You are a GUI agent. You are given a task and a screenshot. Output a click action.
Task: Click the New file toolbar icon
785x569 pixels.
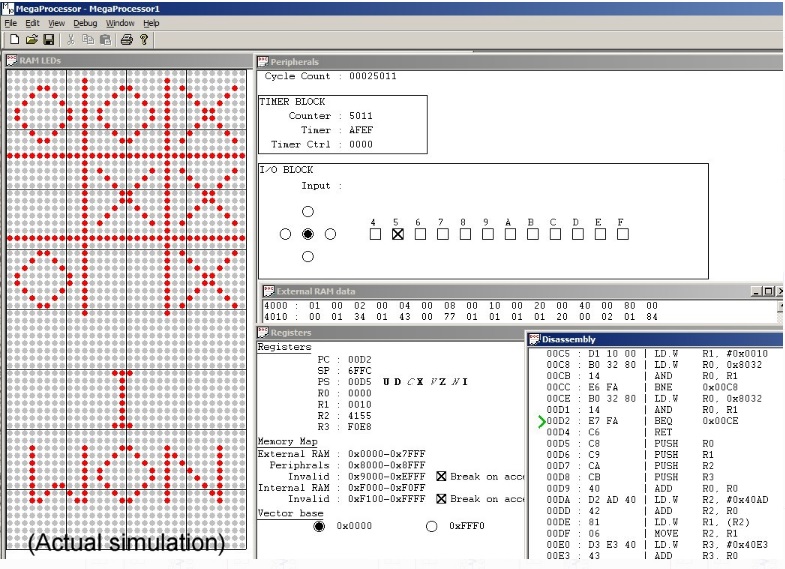click(15, 40)
